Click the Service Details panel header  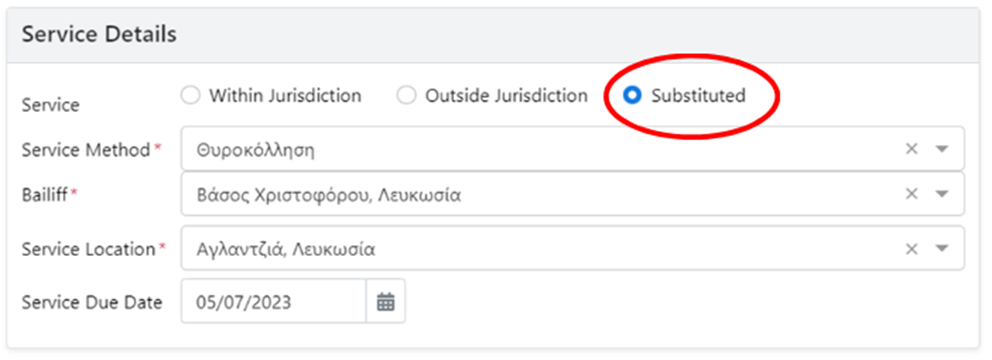click(x=493, y=35)
